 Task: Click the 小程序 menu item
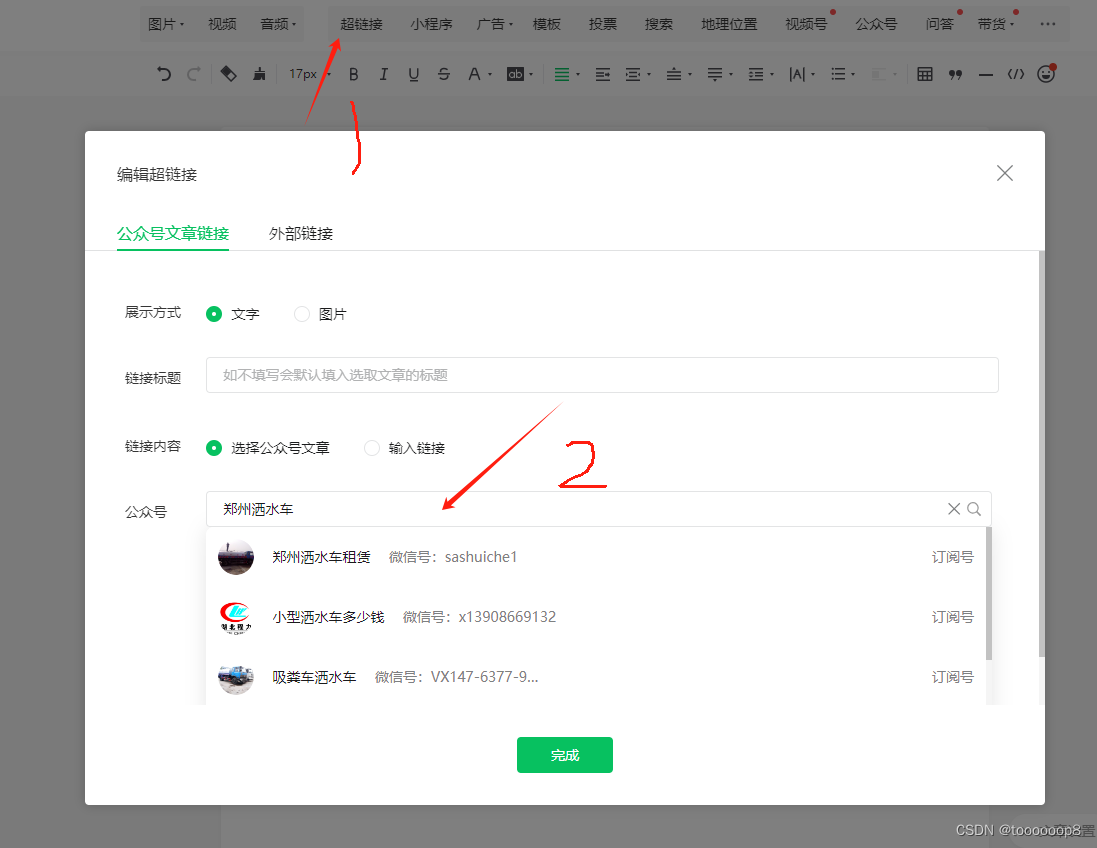click(431, 24)
